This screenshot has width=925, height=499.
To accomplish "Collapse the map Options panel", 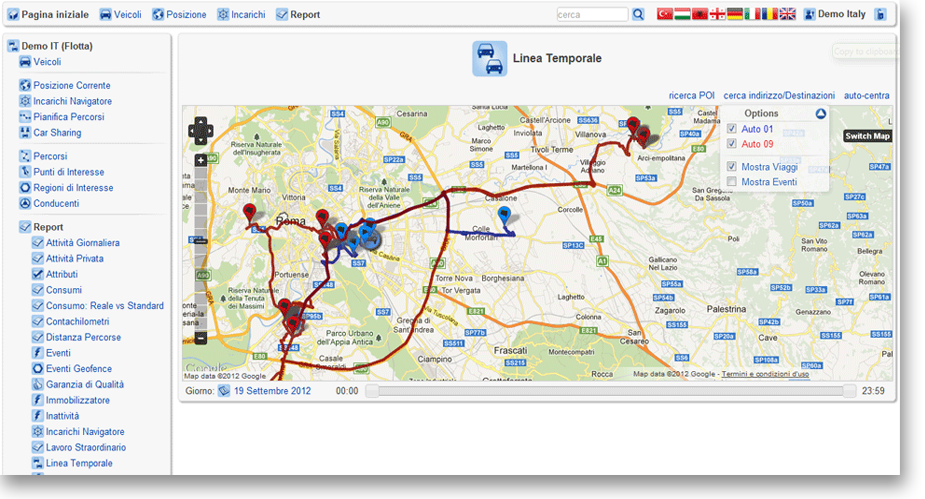I will point(821,113).
